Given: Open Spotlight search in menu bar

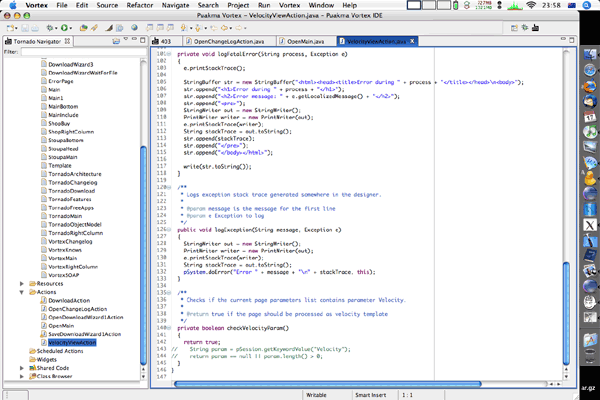Looking at the screenshot, I should [587, 5].
